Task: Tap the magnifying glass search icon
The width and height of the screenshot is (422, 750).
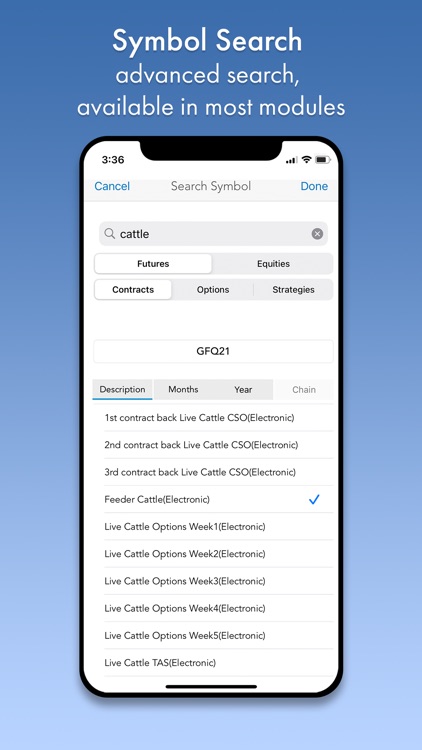Action: pos(110,233)
